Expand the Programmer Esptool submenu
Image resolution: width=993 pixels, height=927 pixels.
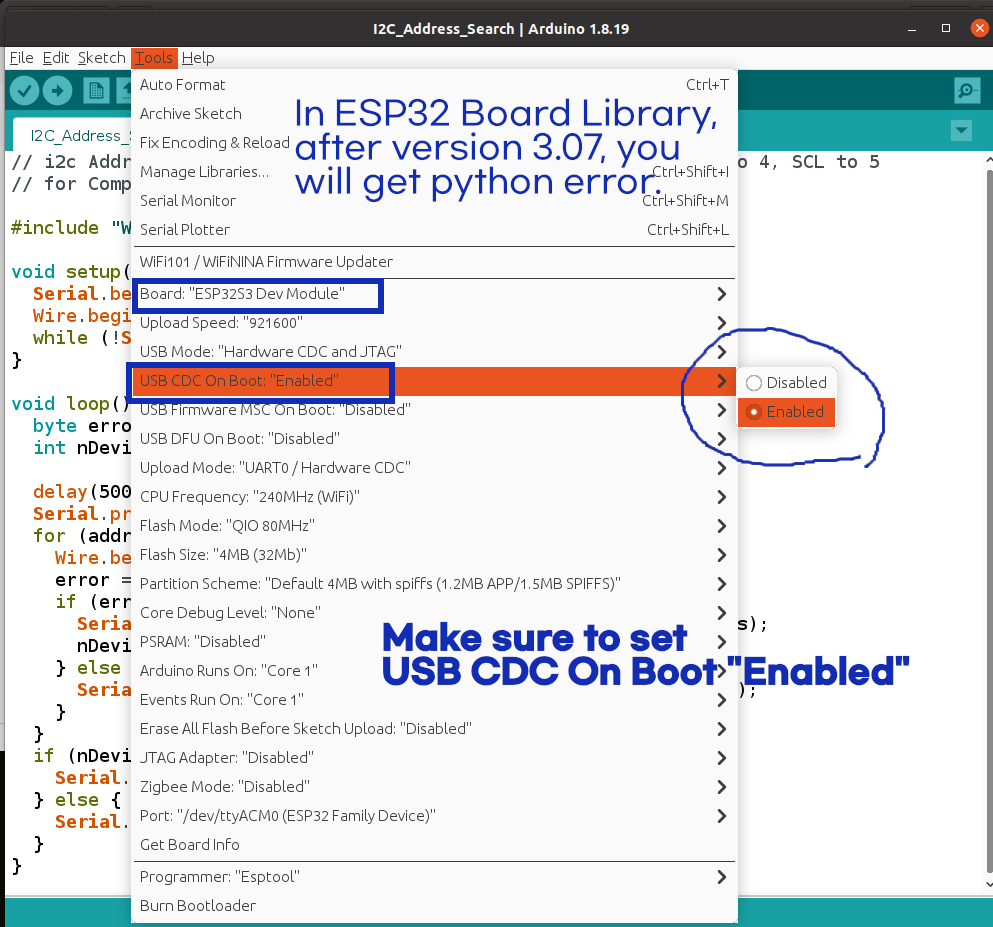[x=434, y=877]
